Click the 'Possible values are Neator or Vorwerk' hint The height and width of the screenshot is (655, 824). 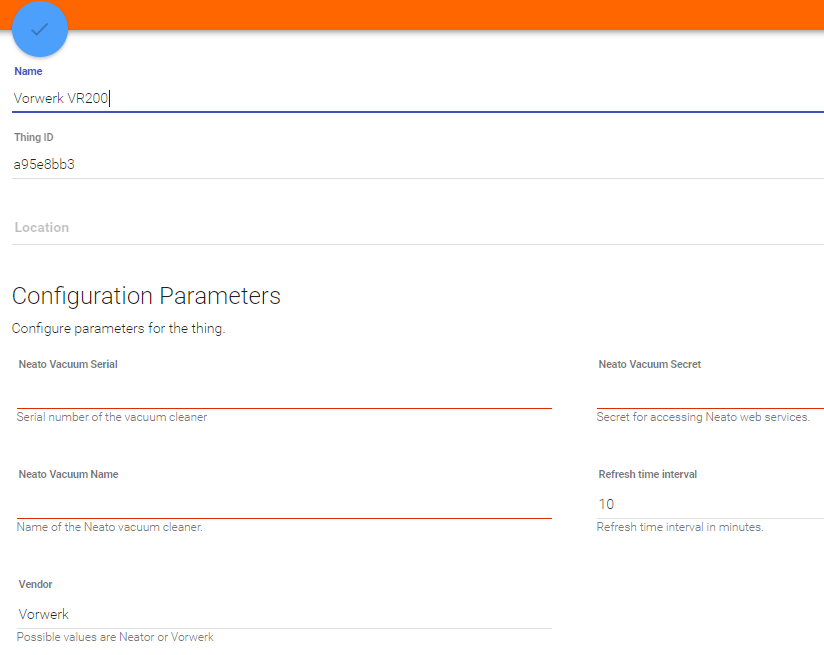115,637
